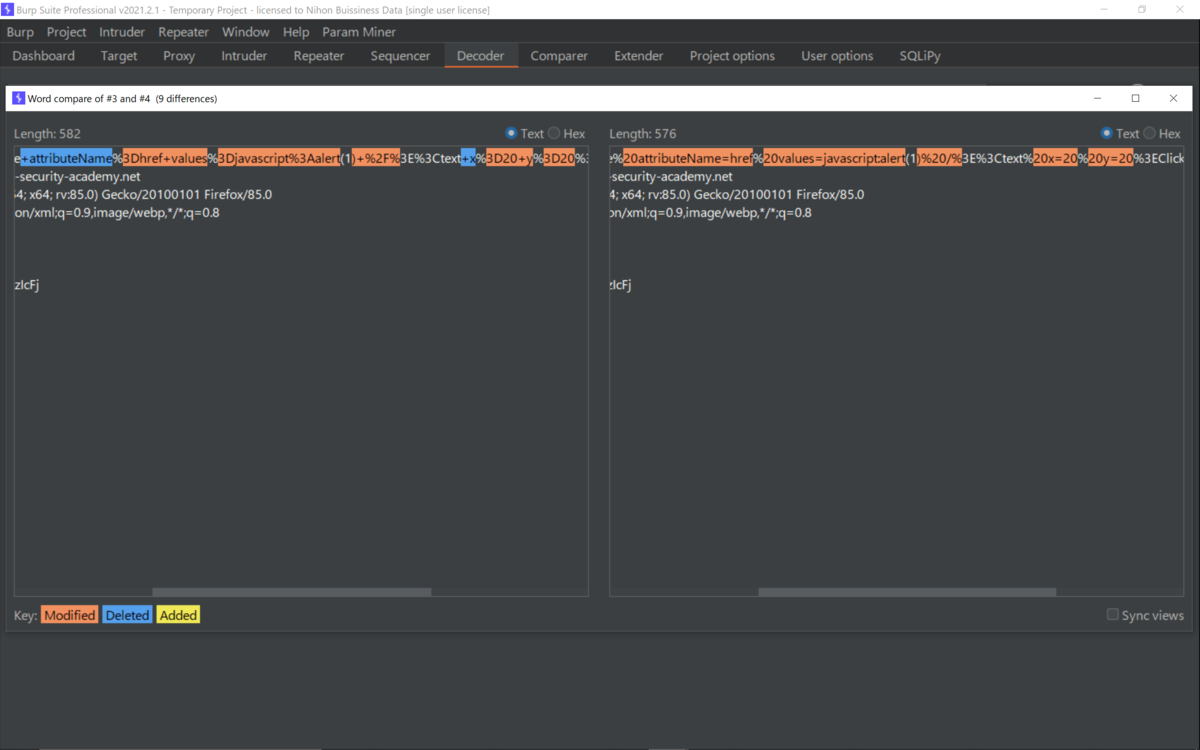The width and height of the screenshot is (1200, 750).
Task: Open the Help menu
Action: click(x=296, y=32)
